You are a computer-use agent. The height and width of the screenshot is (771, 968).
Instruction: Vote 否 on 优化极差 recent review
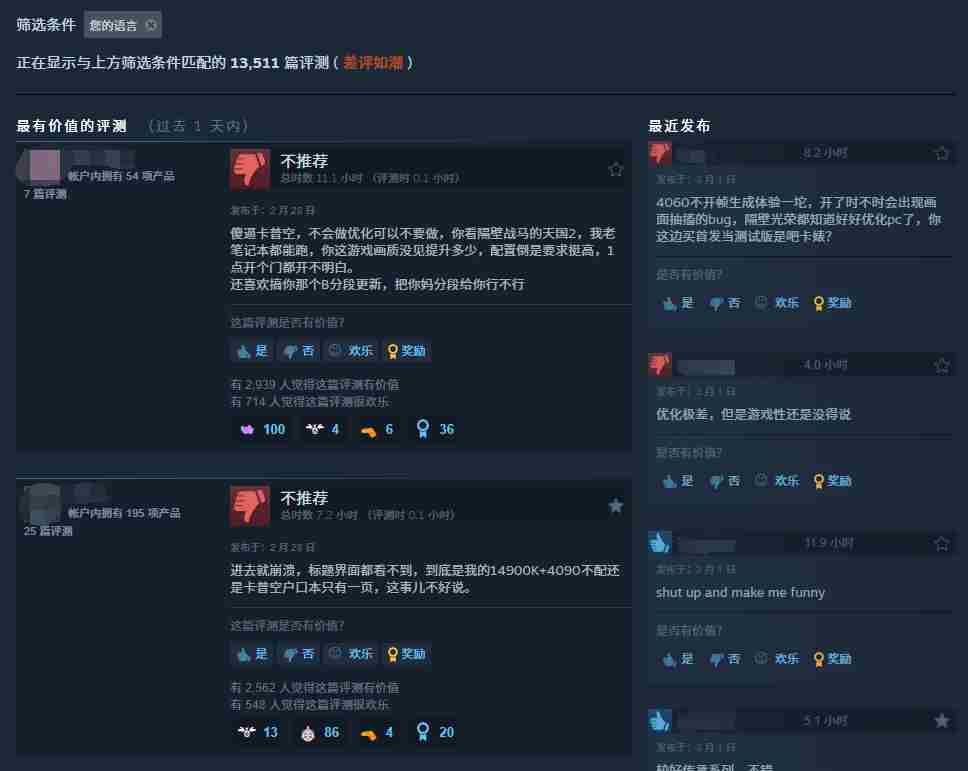[x=725, y=481]
